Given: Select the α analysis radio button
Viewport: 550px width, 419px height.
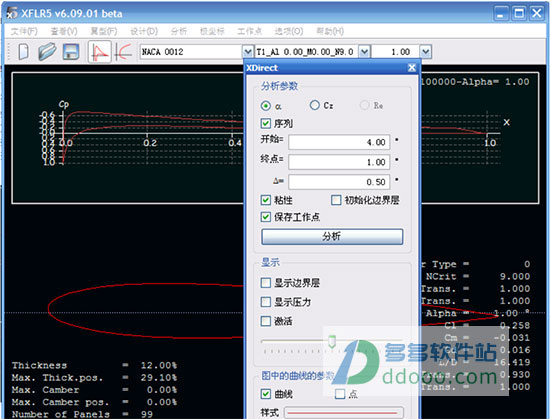Looking at the screenshot, I should pos(266,106).
